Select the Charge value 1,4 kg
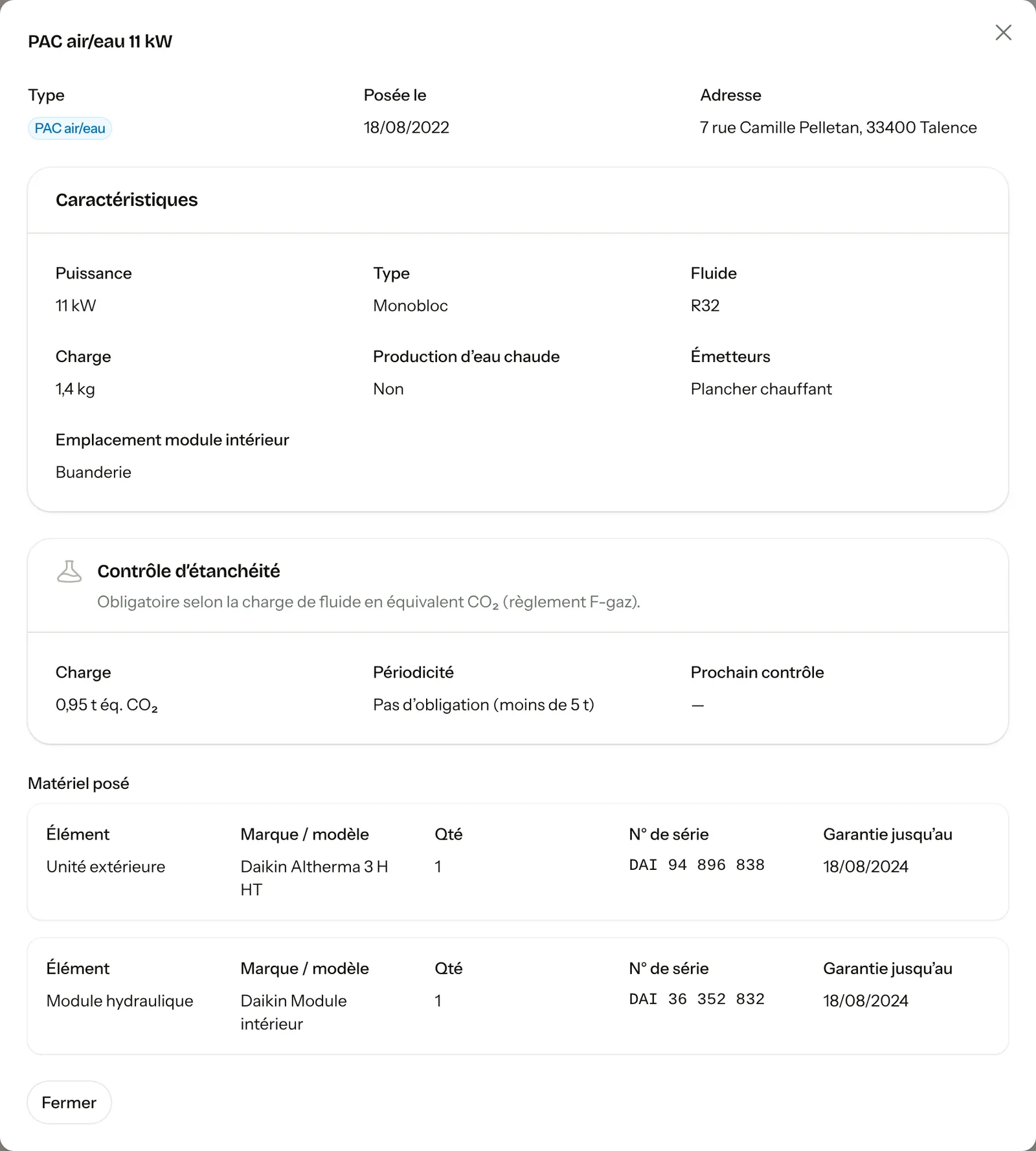1036x1151 pixels. point(75,389)
